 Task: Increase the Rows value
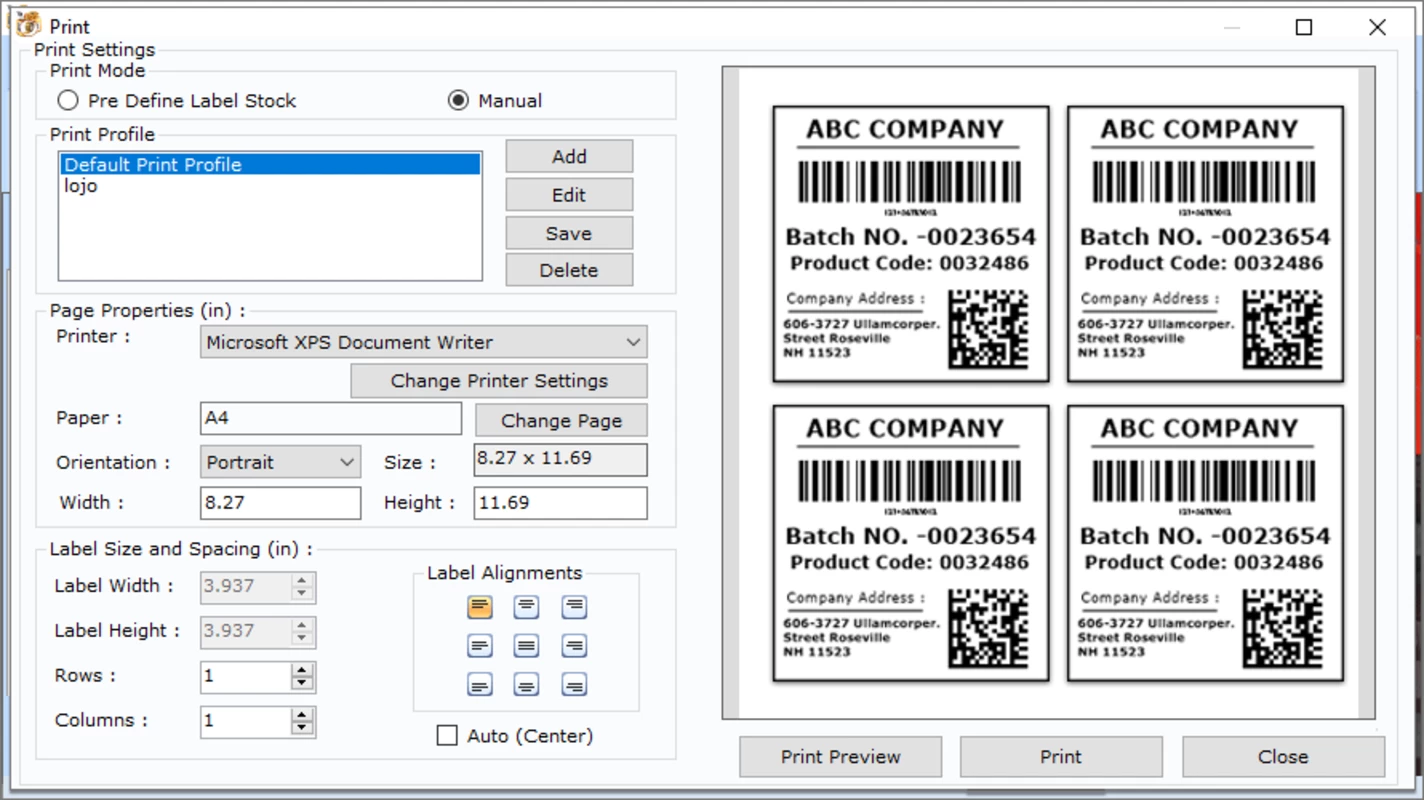[x=302, y=670]
